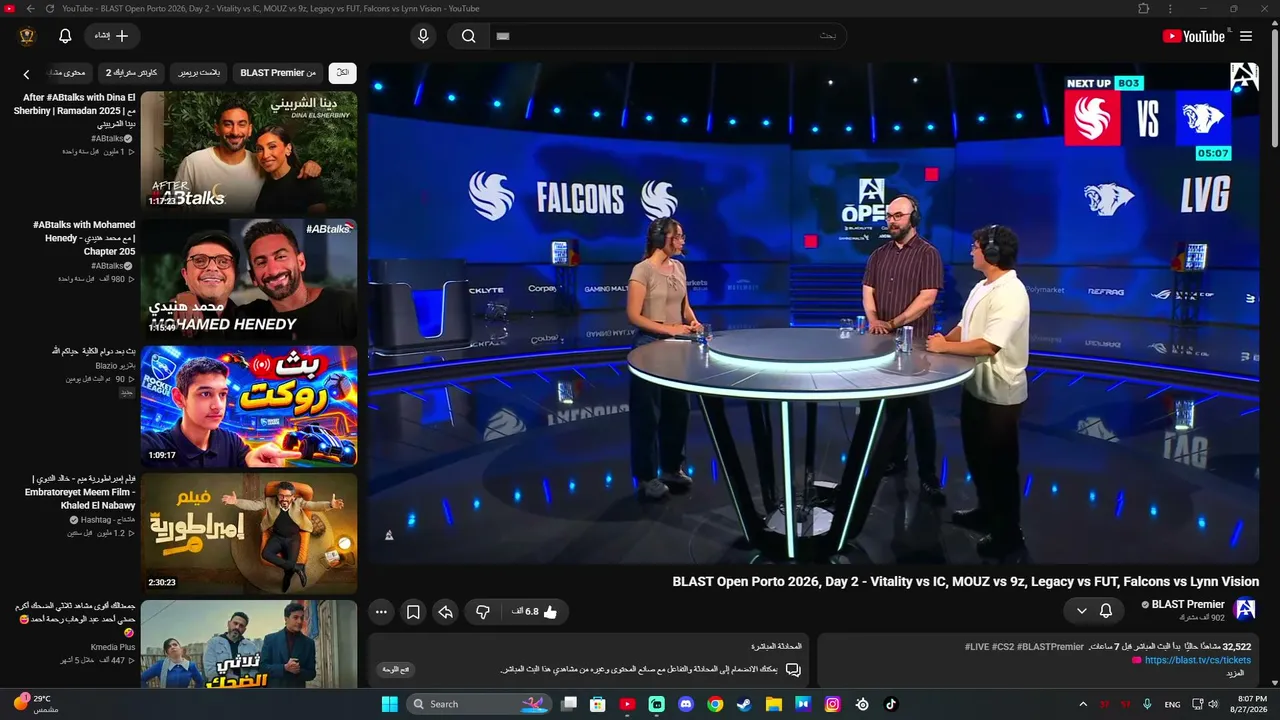Image resolution: width=1280 pixels, height=720 pixels.
Task: Open the Rocket League stream thumbnail
Action: coord(249,405)
